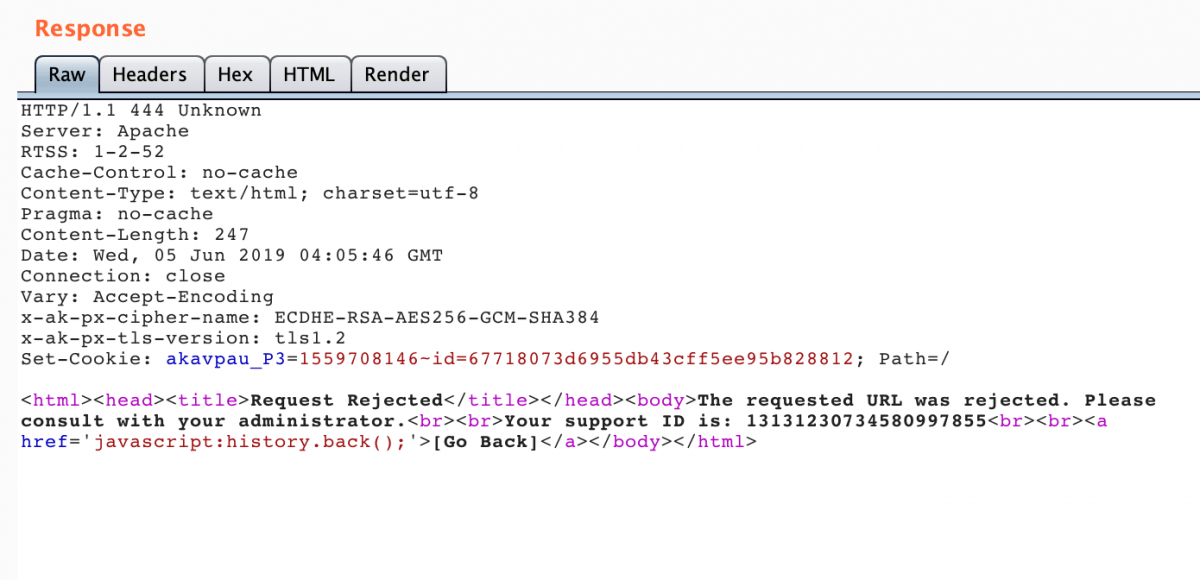This screenshot has height=580, width=1200.
Task: Click the Vary: Accept-Encoding header
Action: coord(146,296)
